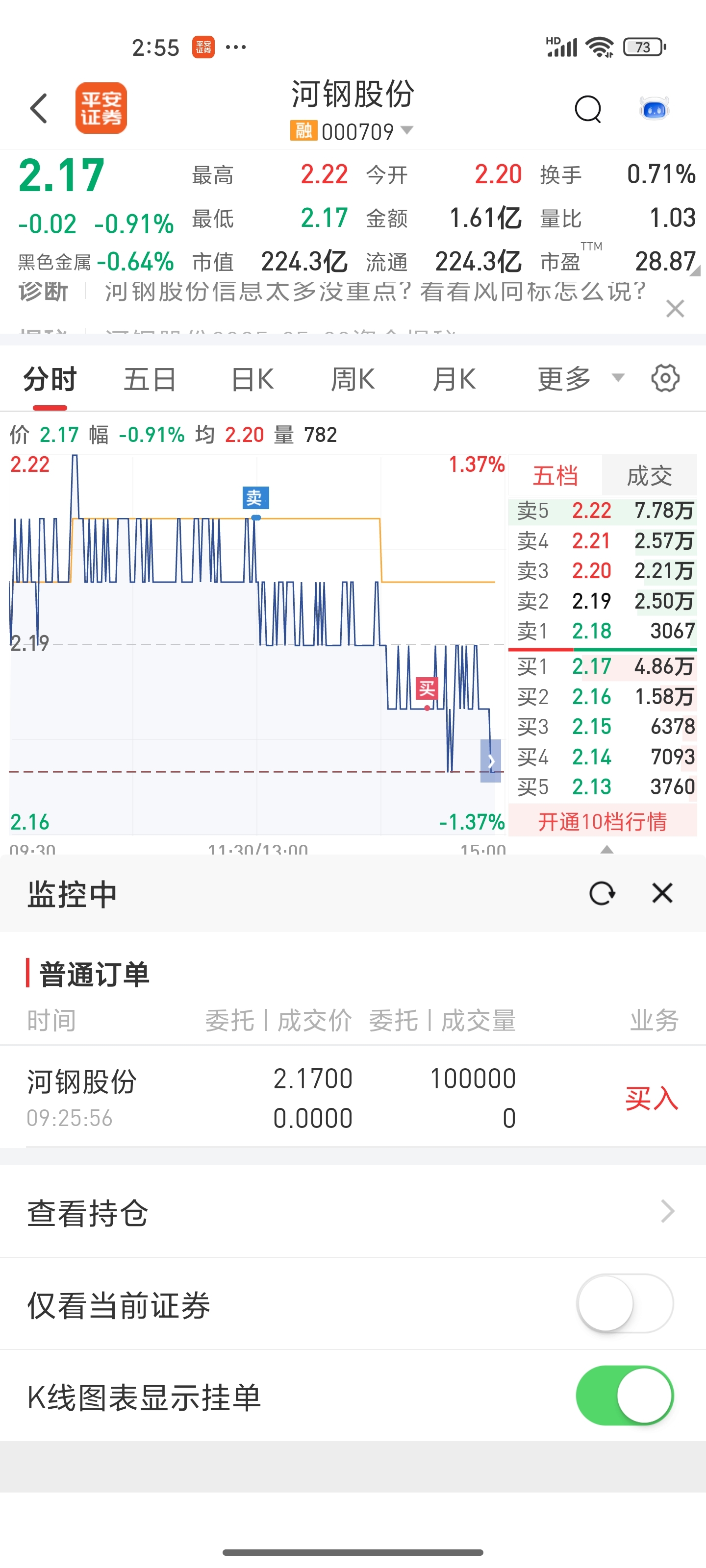Open the 诊断 diagnosis banner text
This screenshot has width=706, height=1568.
pyautogui.click(x=375, y=292)
